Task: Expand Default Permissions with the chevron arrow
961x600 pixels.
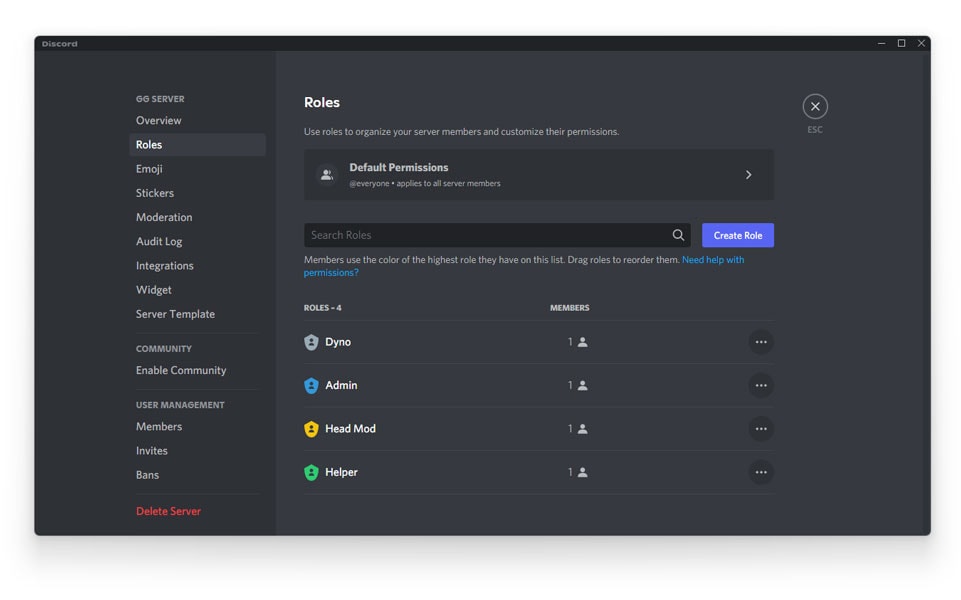Action: [748, 175]
